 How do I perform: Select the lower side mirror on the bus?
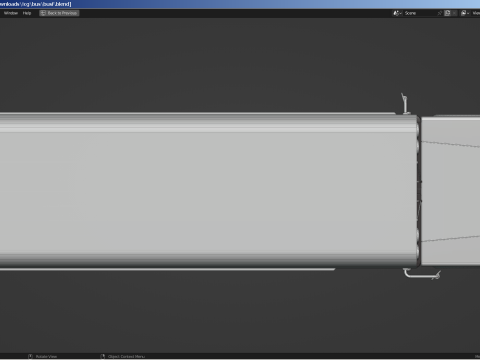click(422, 274)
